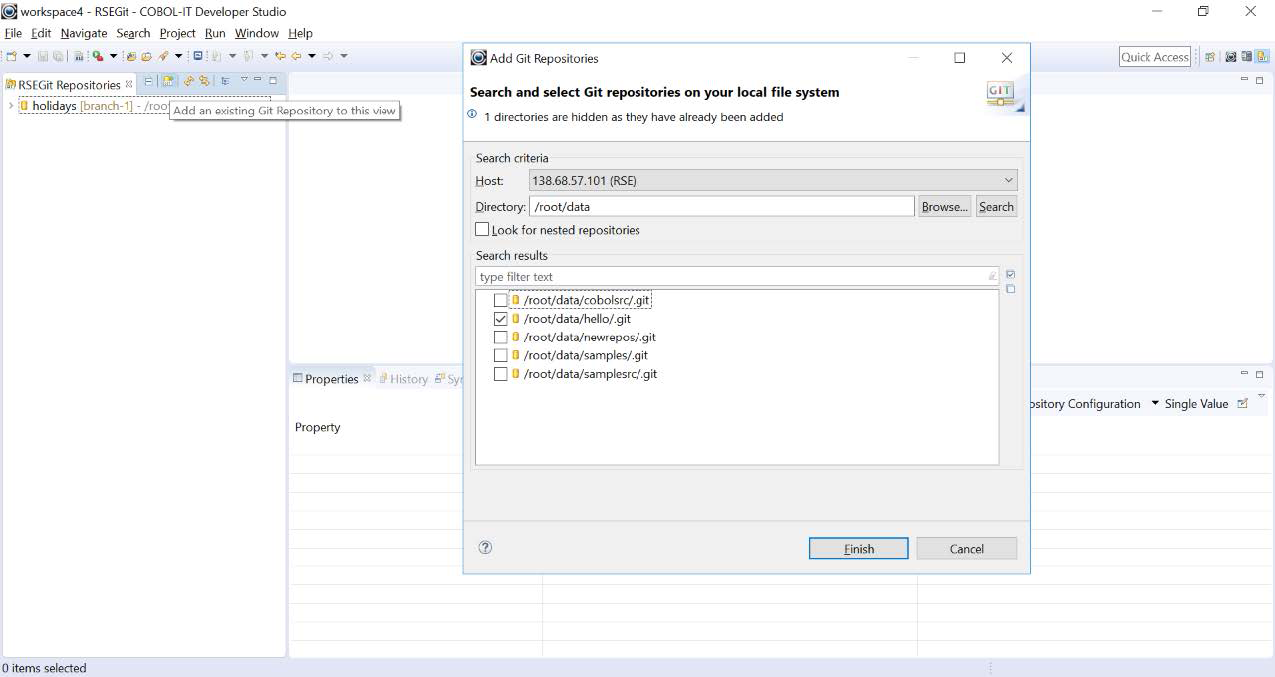Expand the holidays repository node
This screenshot has height=677, width=1275.
click(x=10, y=106)
